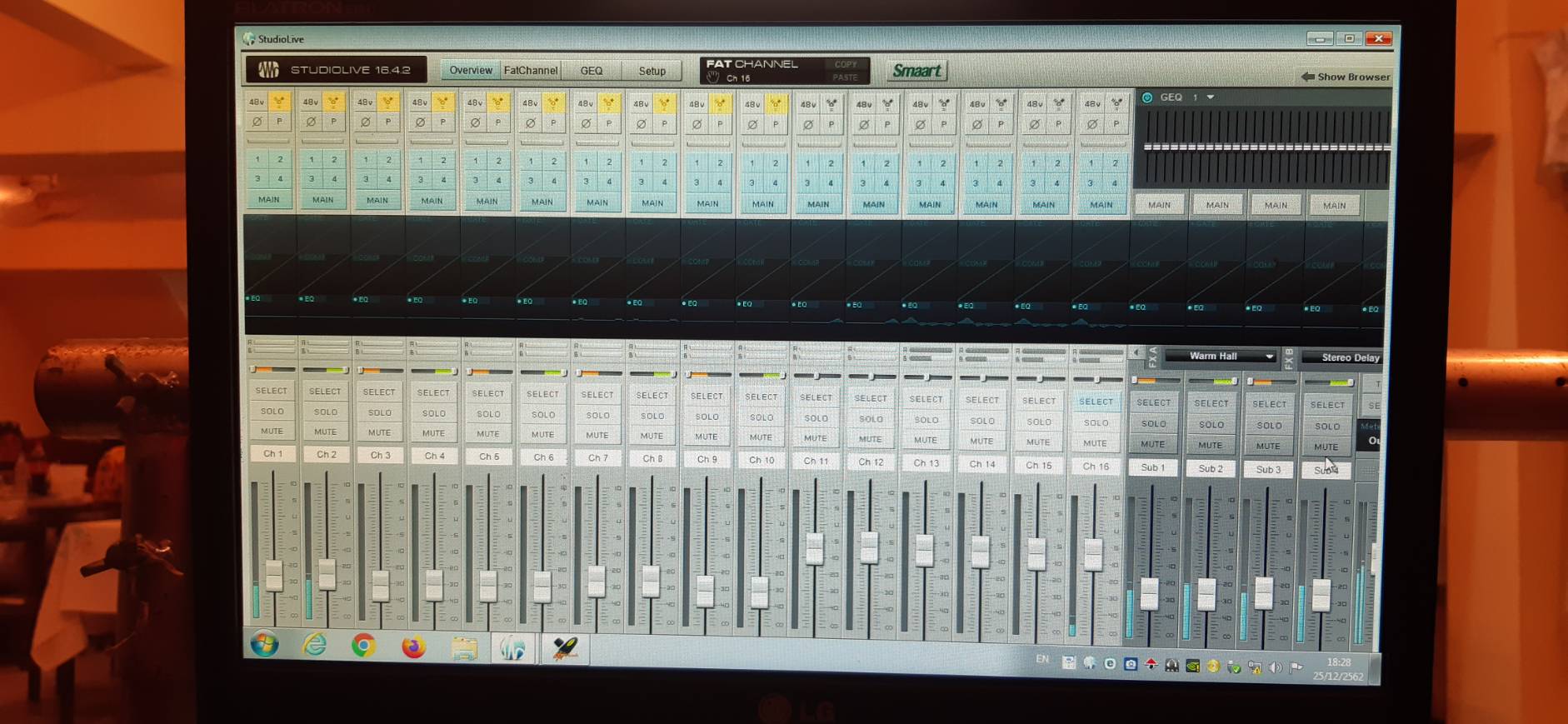Toggle Ch 13 MAIN bus assignment
Screen dimensions: 1568x724
pos(930,204)
